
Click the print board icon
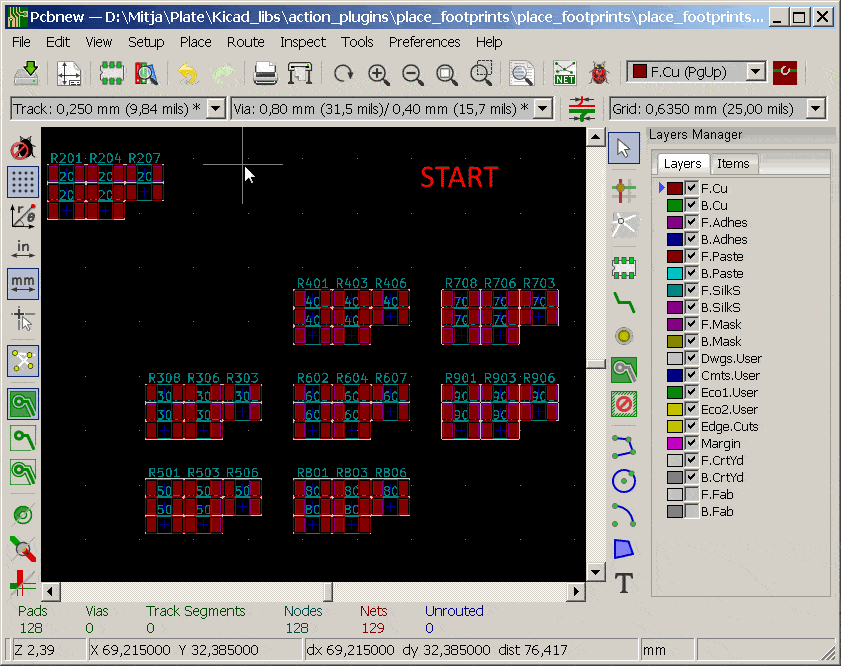click(x=265, y=73)
